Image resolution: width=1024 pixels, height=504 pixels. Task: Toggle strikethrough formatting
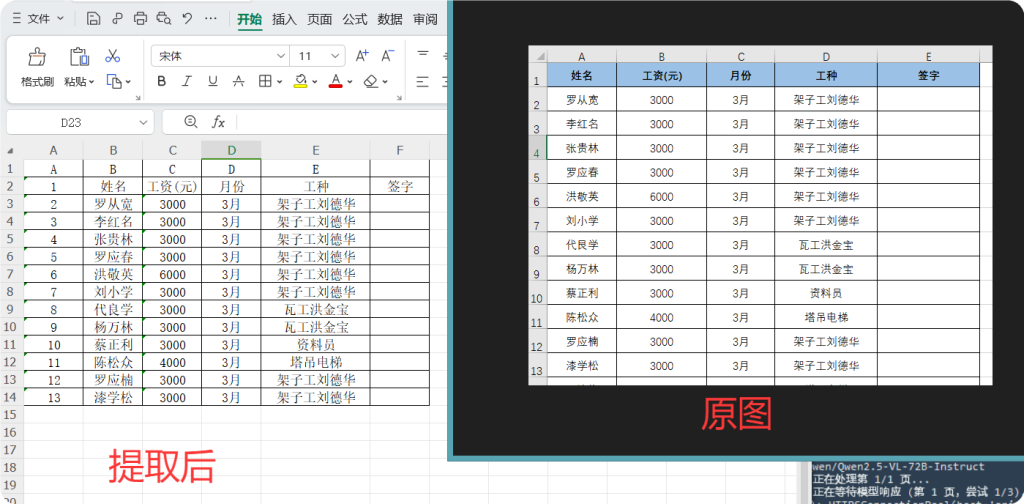pos(238,82)
